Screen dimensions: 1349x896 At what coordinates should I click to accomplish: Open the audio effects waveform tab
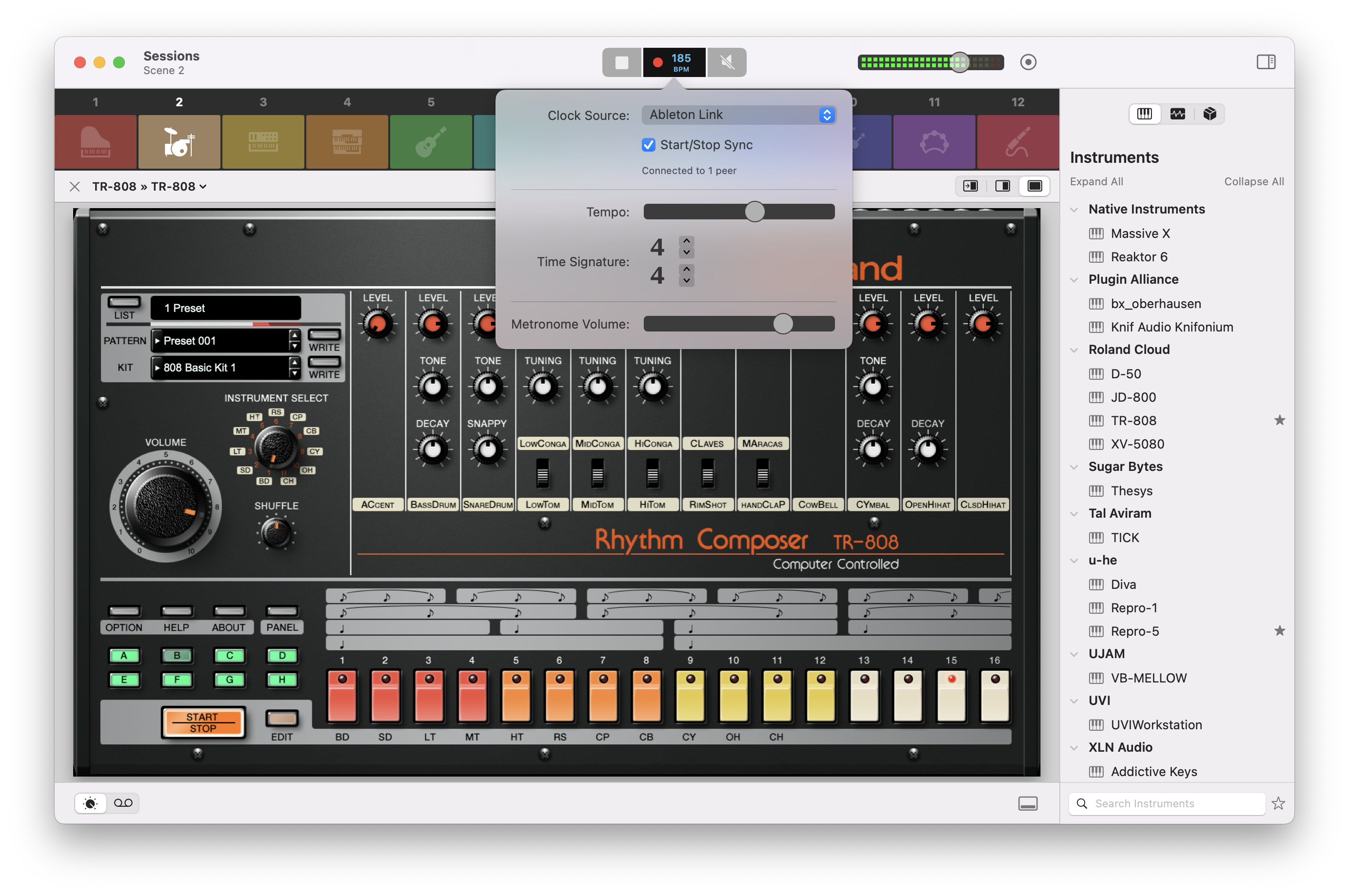click(x=1177, y=114)
